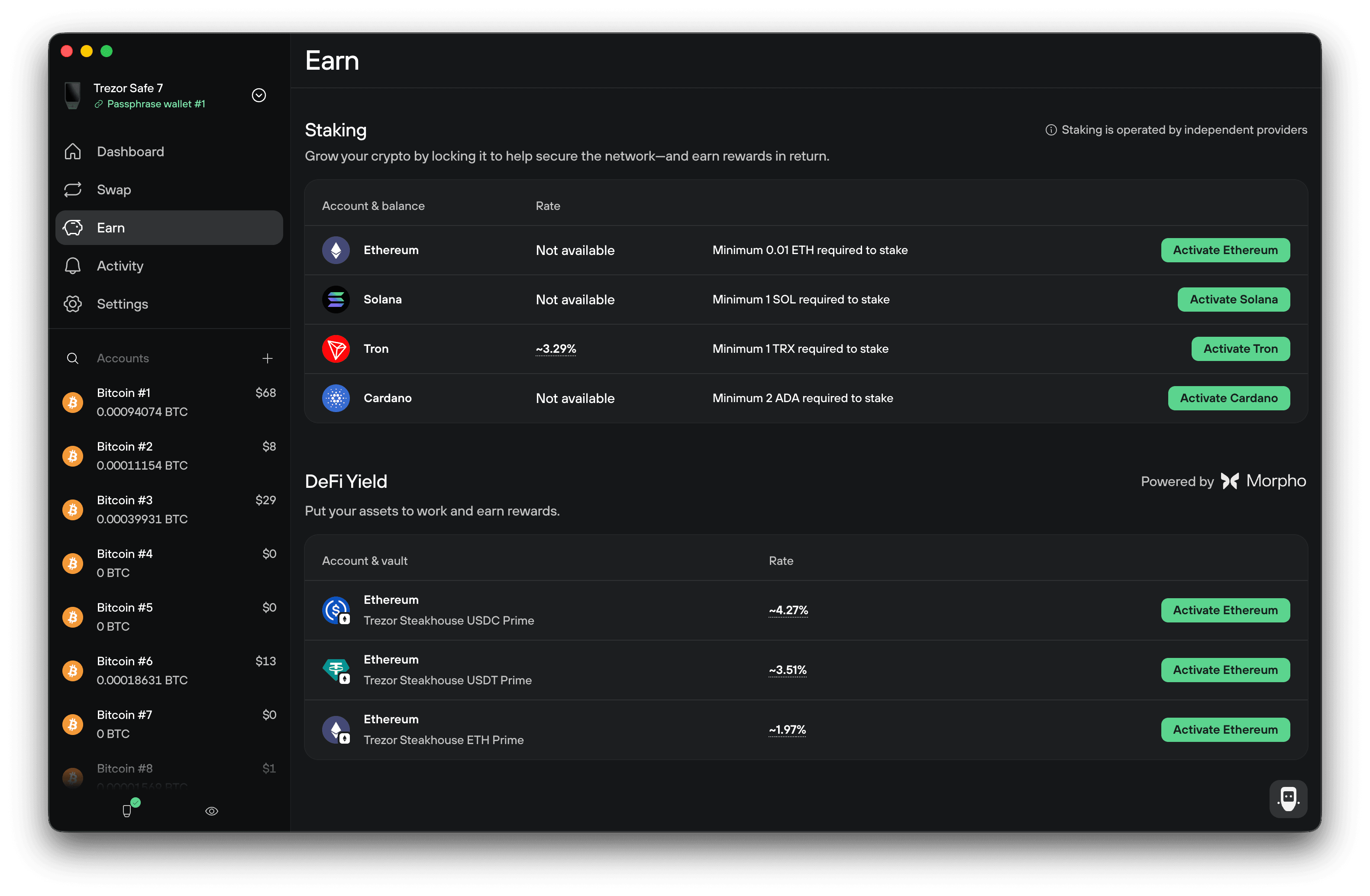Select the Bitcoin #7 account
1370x896 pixels.
pos(169,724)
